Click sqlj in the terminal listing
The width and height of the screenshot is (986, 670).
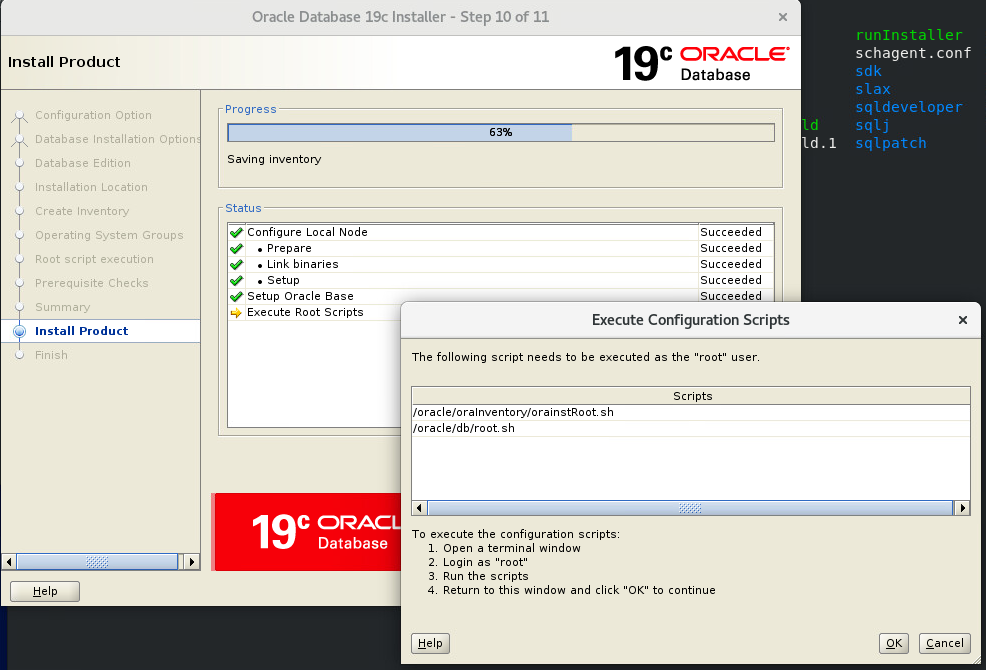point(873,125)
